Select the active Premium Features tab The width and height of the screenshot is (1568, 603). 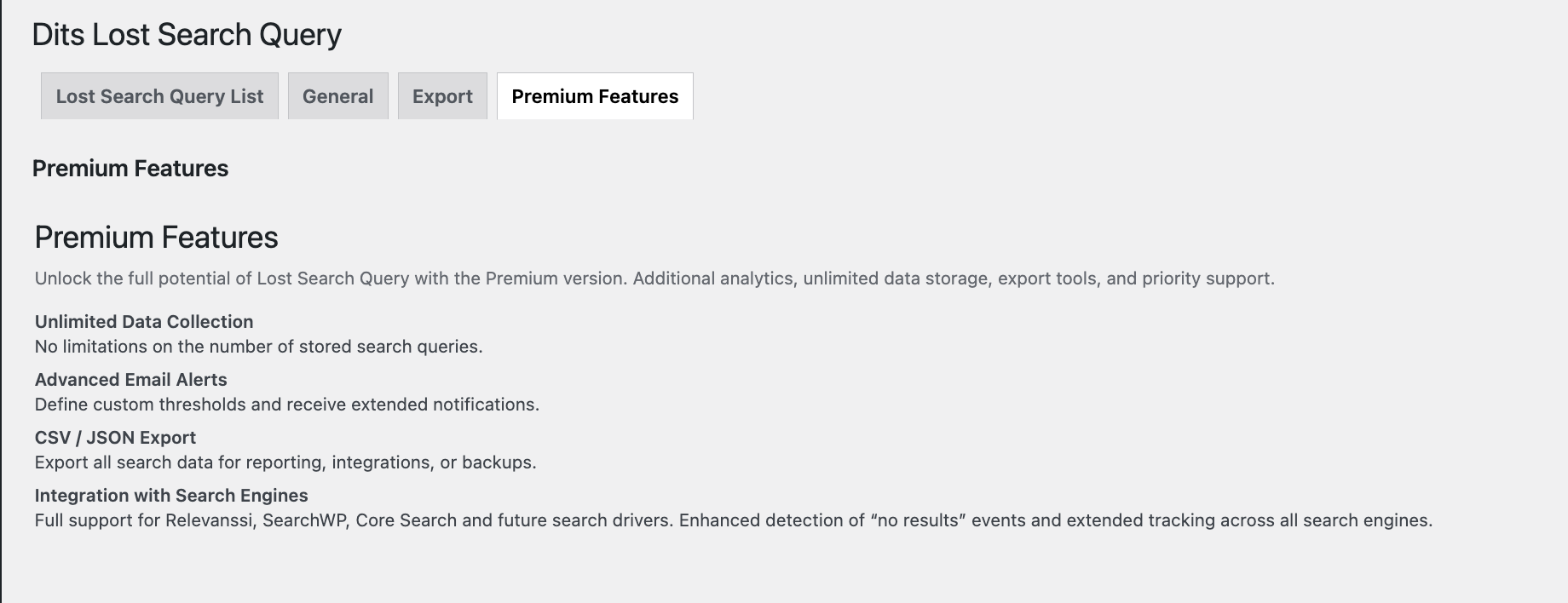coord(595,96)
